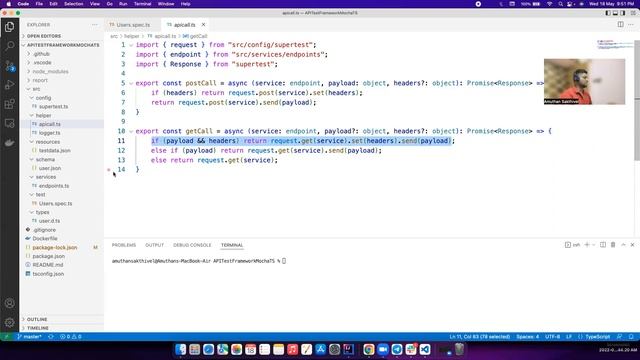Click the Zoom icon in the dock
Screen dimensions: 640x360
click(382, 349)
